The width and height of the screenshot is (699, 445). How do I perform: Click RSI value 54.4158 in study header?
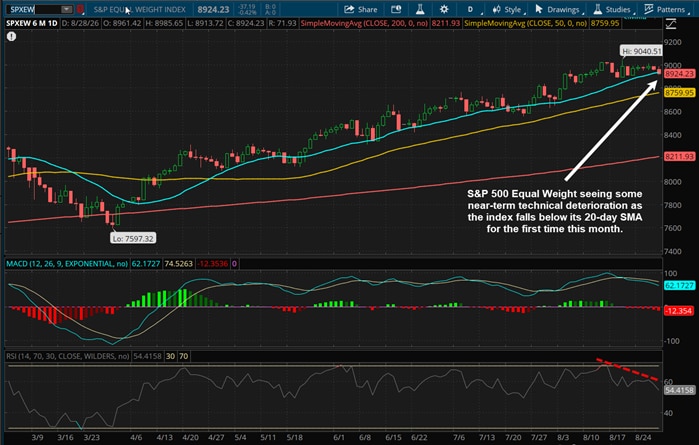click(x=147, y=356)
